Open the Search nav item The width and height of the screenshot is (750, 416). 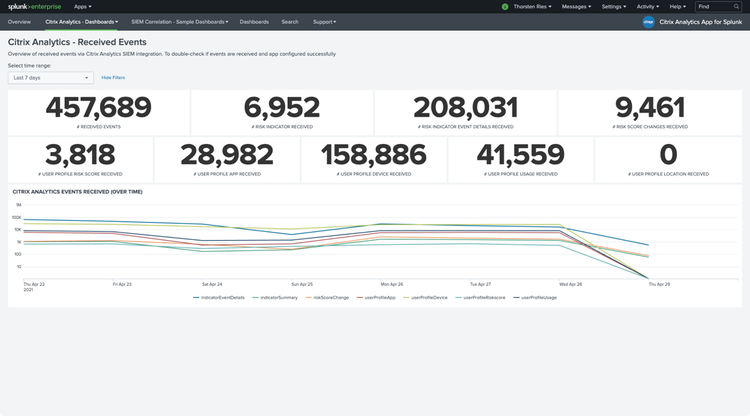[290, 22]
